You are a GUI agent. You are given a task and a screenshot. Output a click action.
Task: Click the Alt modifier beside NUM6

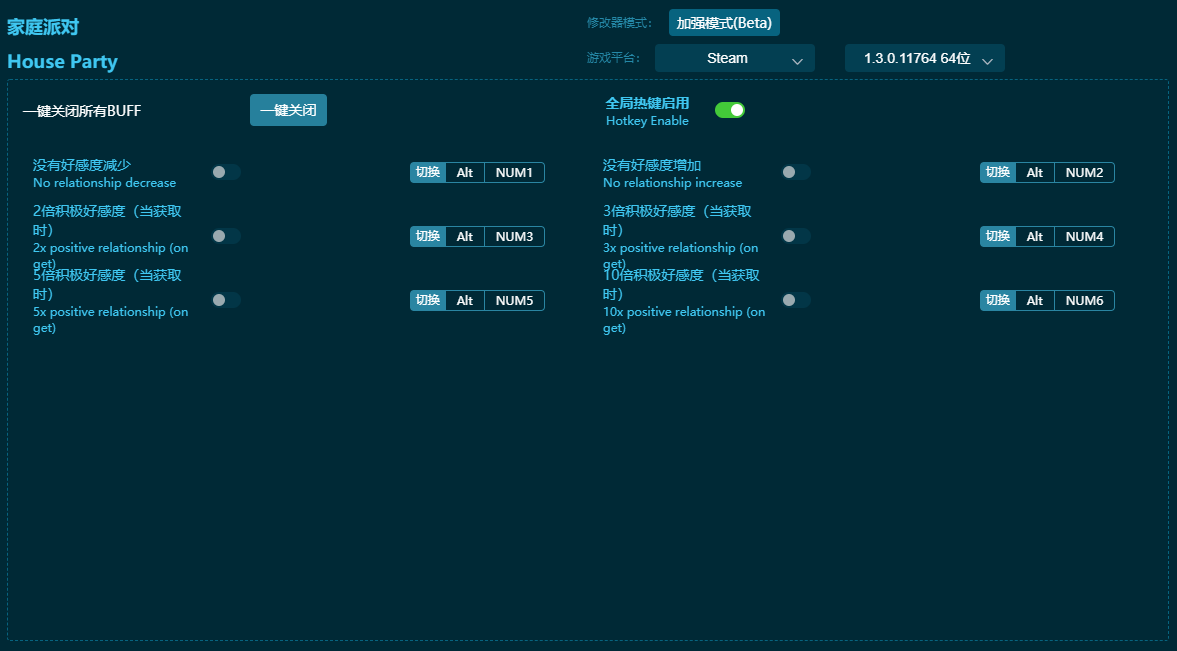[x=1035, y=300]
